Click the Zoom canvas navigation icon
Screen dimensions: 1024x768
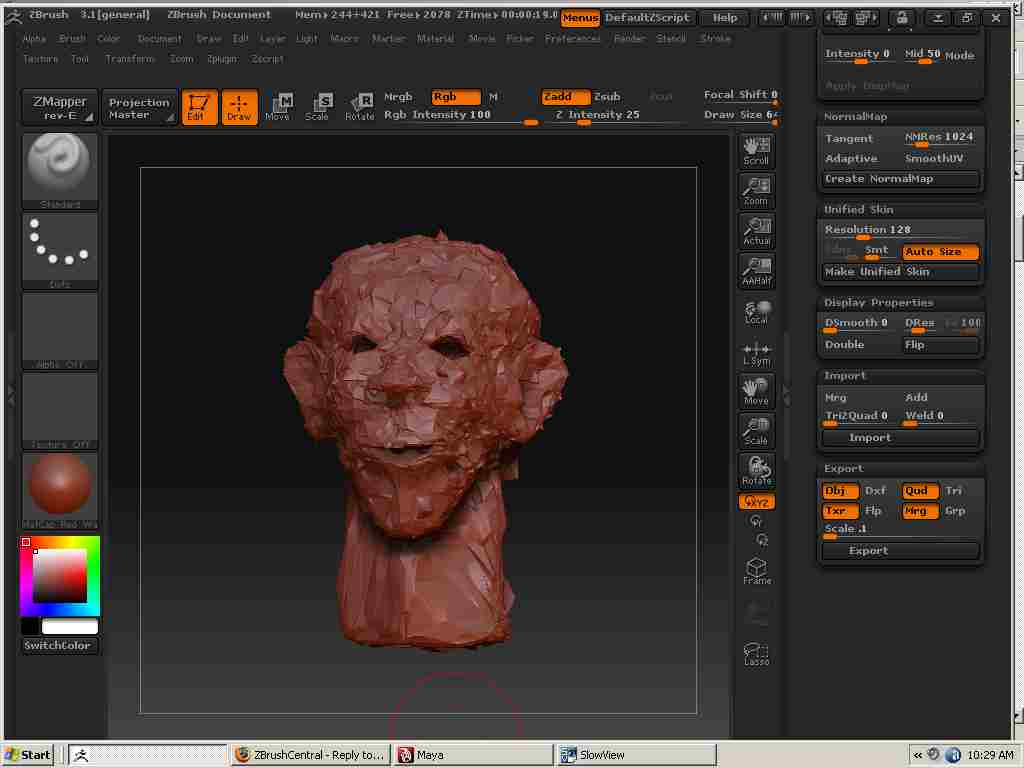(756, 191)
